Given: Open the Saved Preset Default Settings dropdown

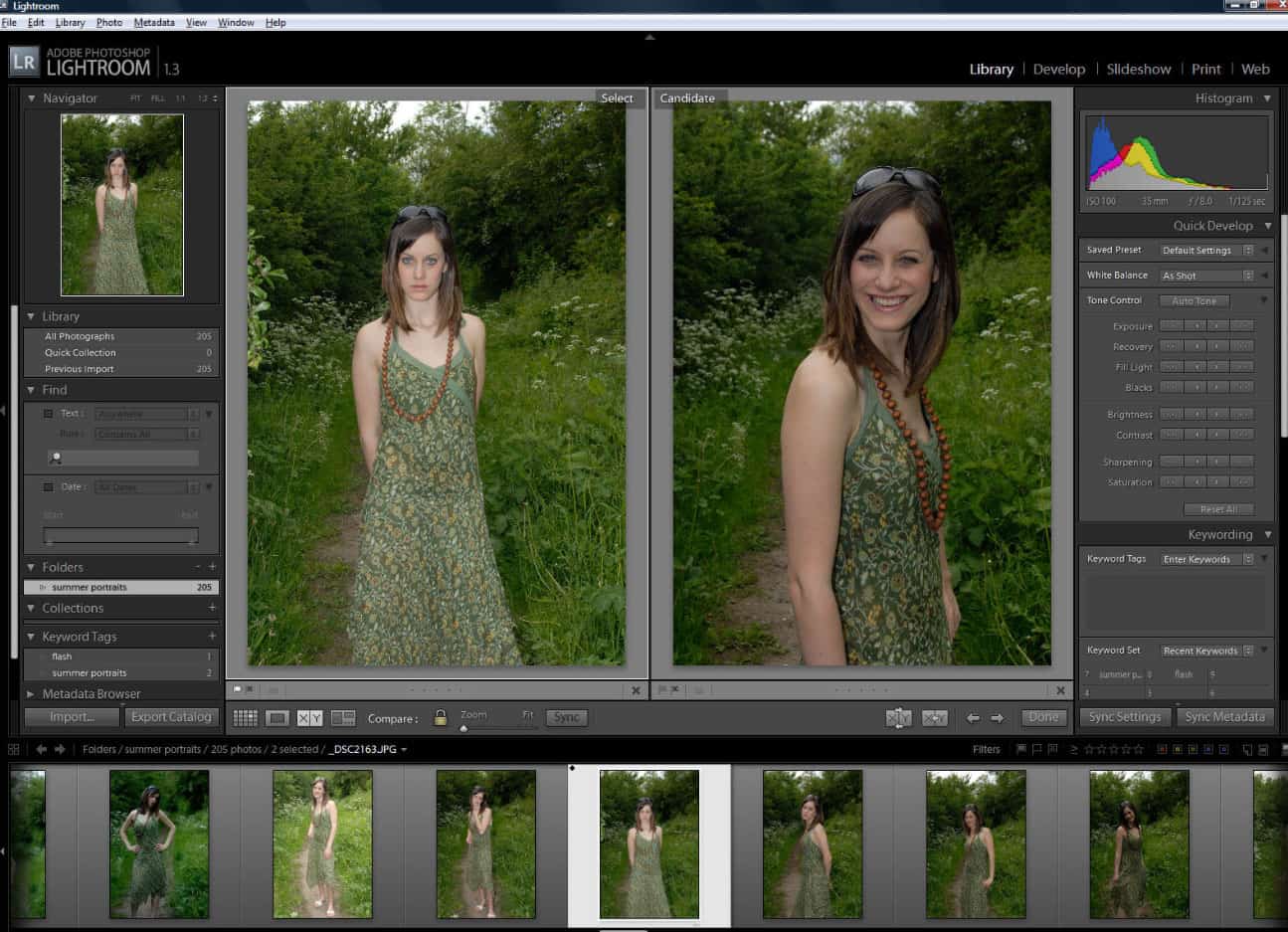Looking at the screenshot, I should [x=1206, y=251].
